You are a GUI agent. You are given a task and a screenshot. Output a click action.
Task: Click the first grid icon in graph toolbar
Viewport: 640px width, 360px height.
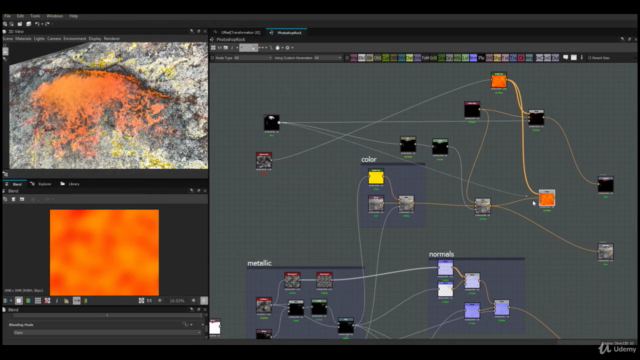213,48
